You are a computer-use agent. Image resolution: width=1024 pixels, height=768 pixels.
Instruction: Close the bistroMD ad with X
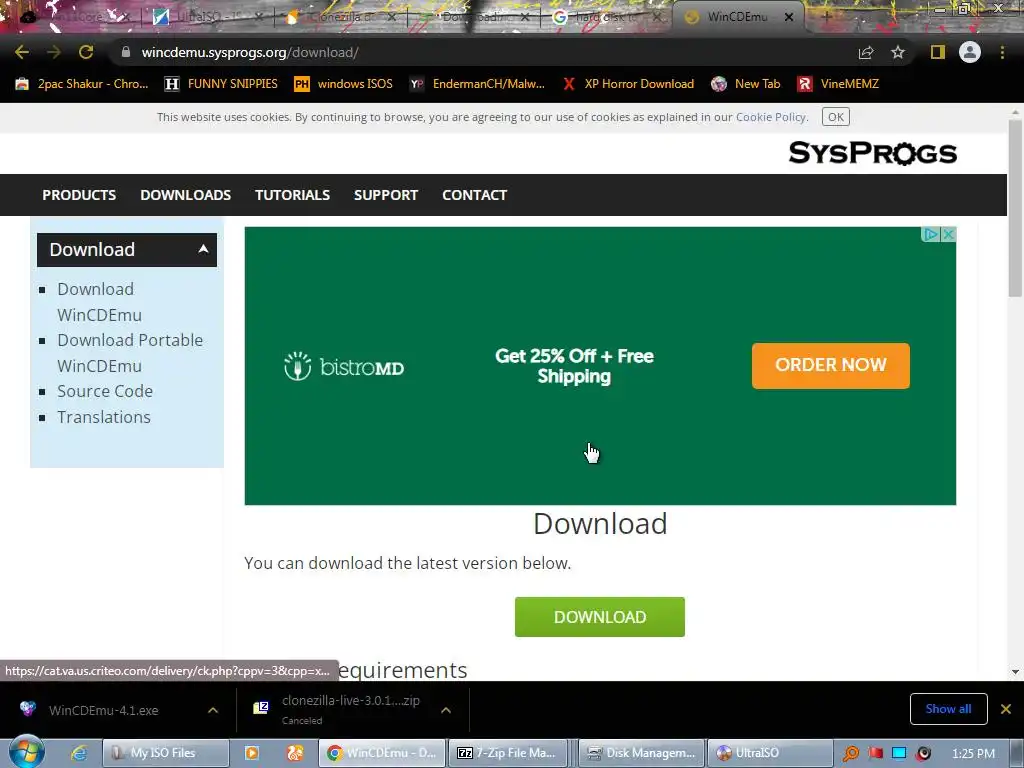(948, 234)
